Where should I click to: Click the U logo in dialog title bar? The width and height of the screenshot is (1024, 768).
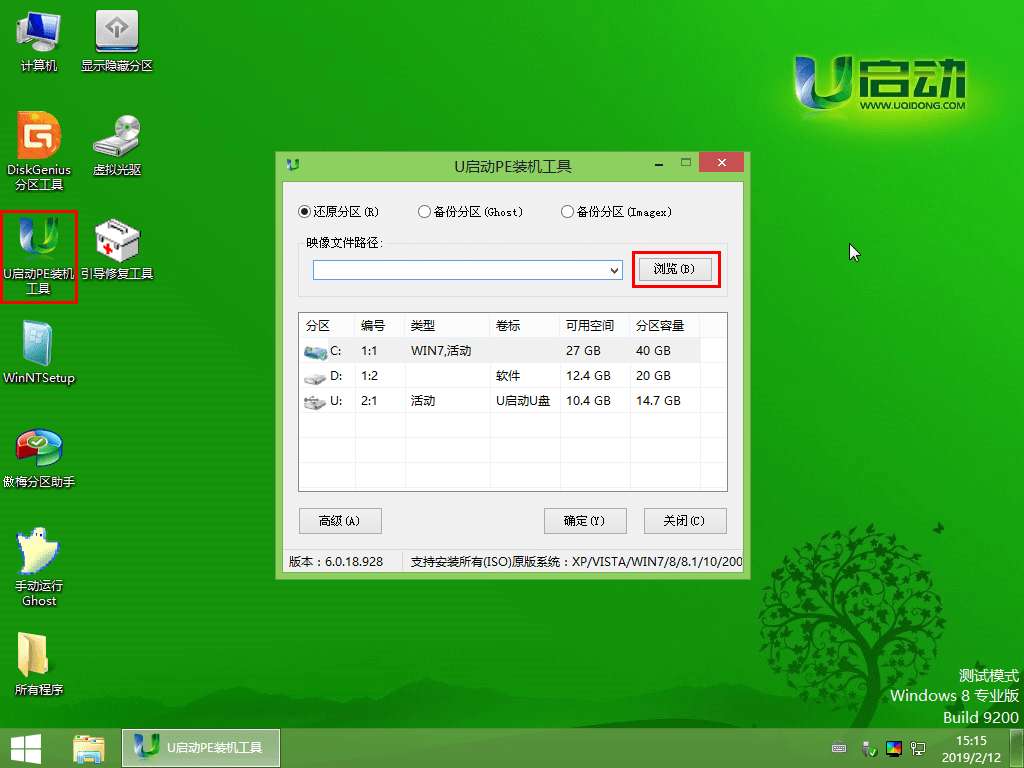pos(293,165)
